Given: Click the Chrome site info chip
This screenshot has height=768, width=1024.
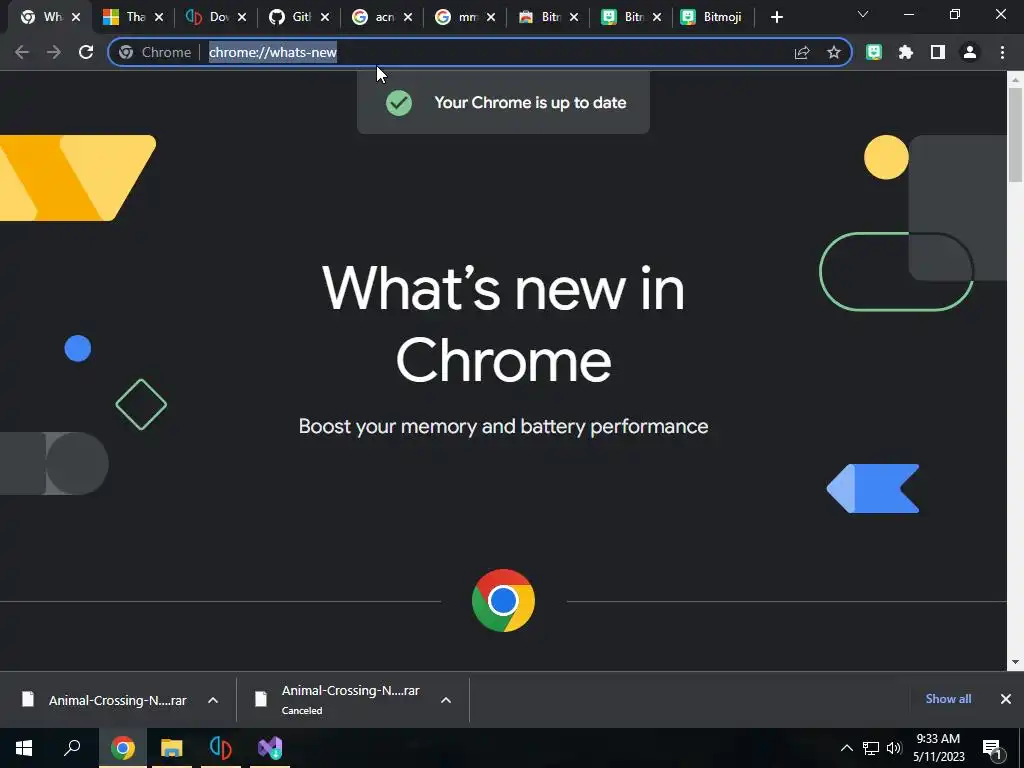Looking at the screenshot, I should pyautogui.click(x=155, y=52).
